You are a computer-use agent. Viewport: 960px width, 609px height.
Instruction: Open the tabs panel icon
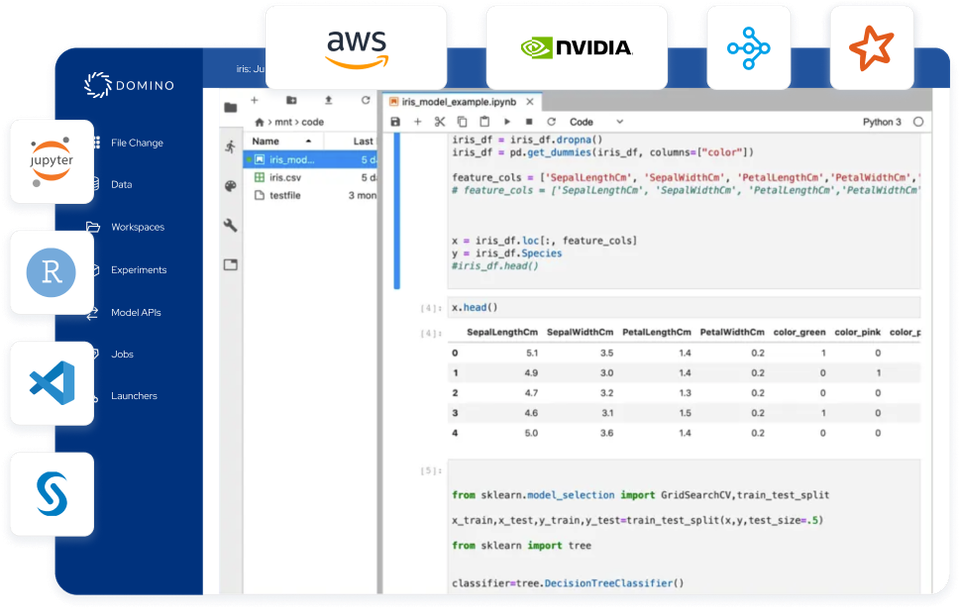tap(230, 264)
